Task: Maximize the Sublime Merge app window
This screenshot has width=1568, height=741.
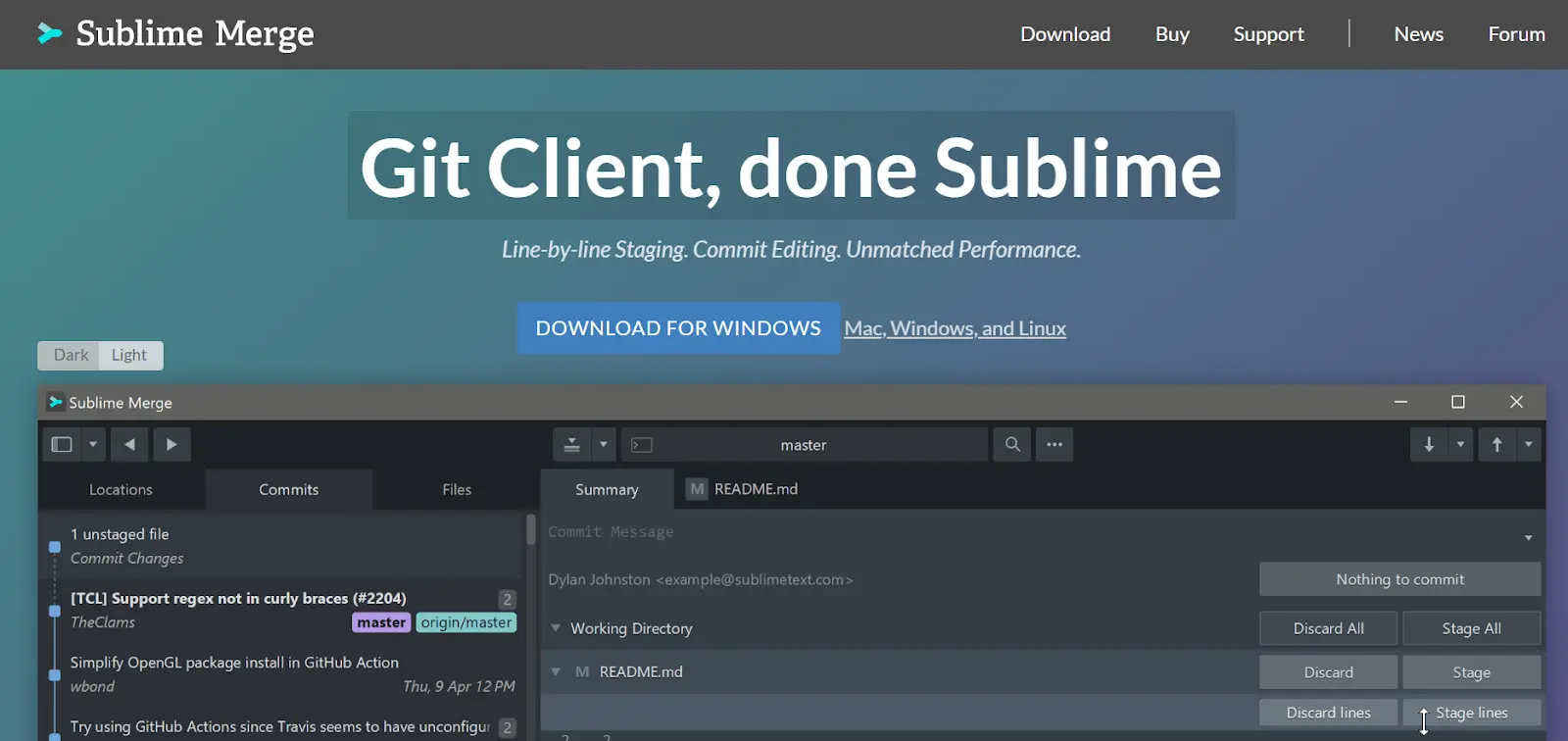Action: click(1458, 402)
